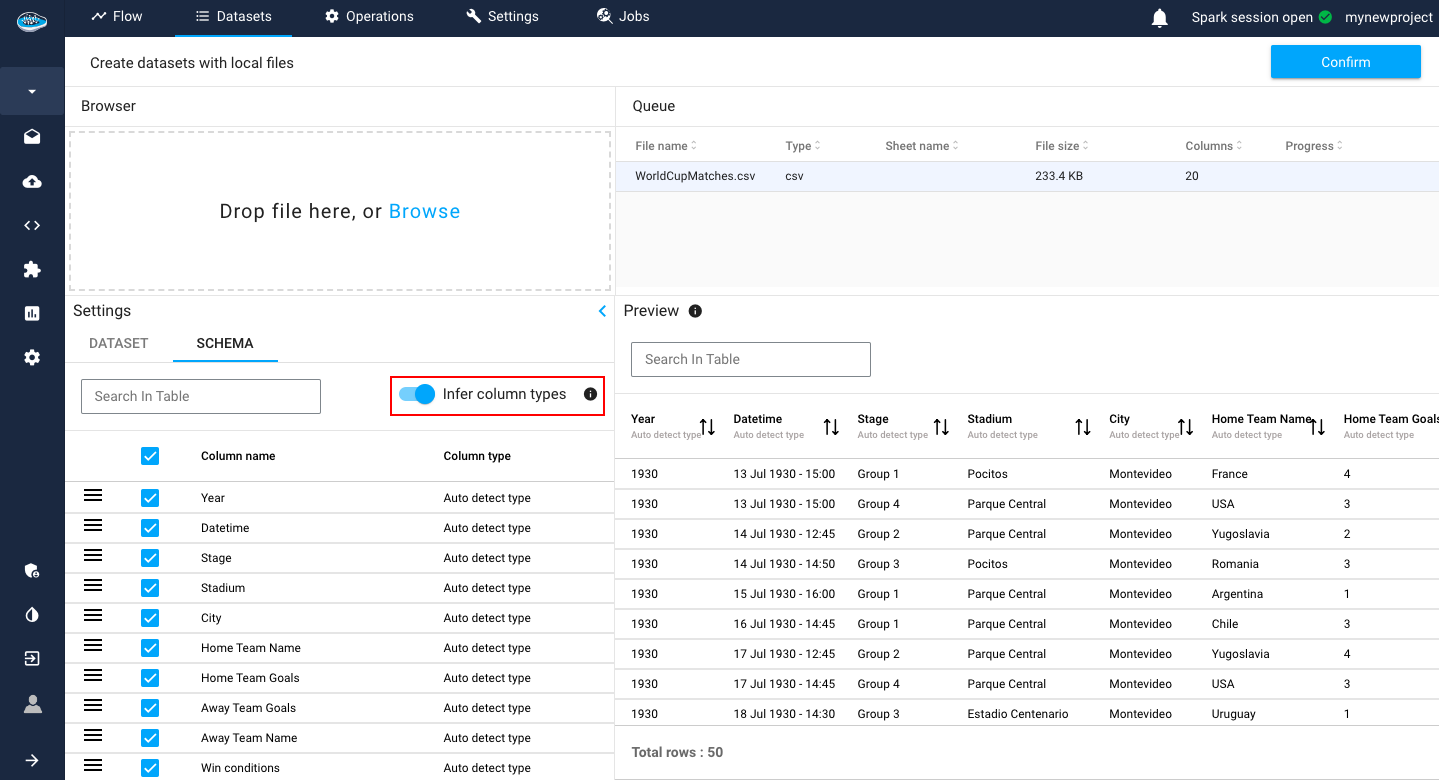Uncheck the select-all columns header checkbox
Image resolution: width=1439 pixels, height=780 pixels.
pos(150,456)
